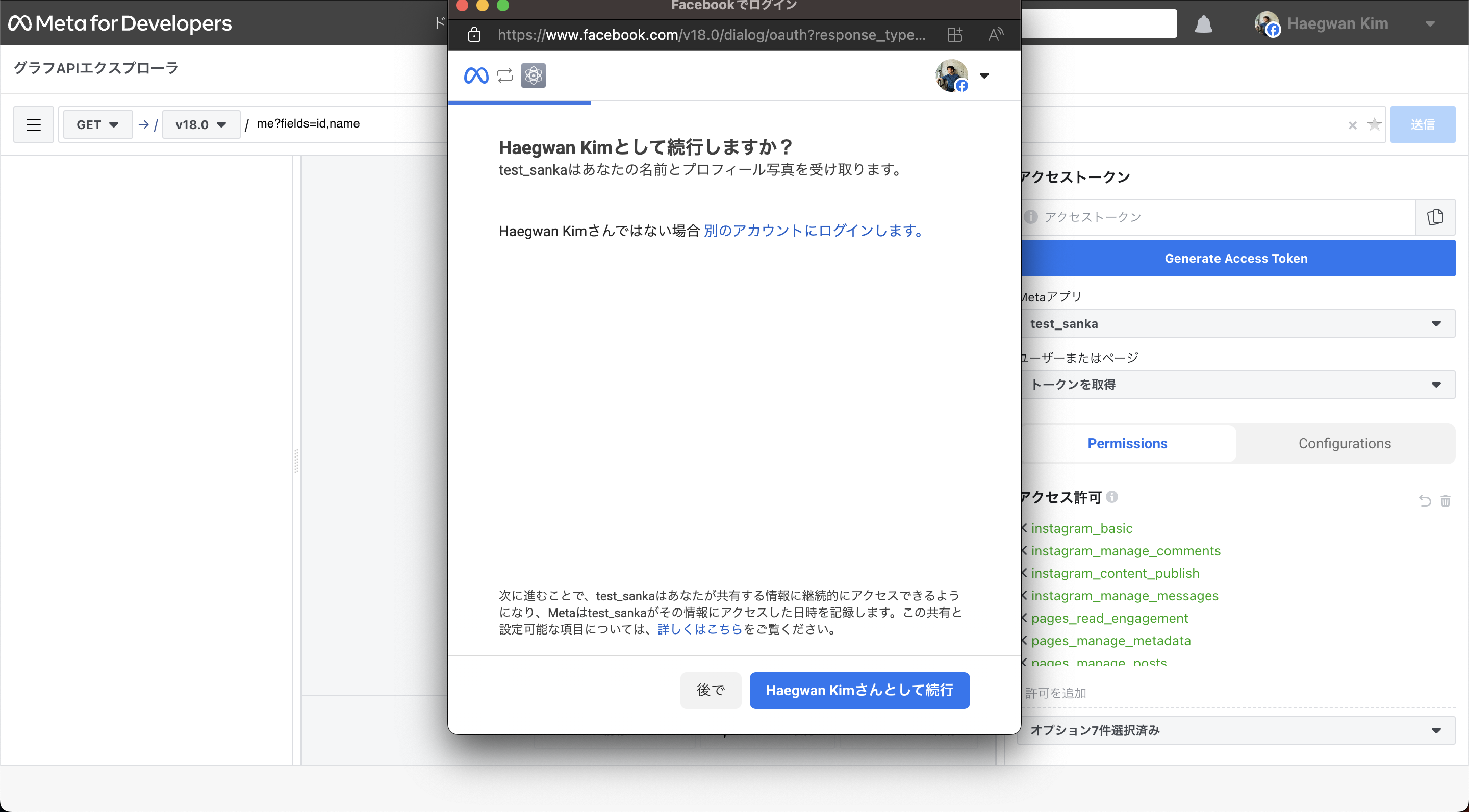Click the trash icon beside アクセス許可
The image size is (1469, 812).
click(1445, 501)
